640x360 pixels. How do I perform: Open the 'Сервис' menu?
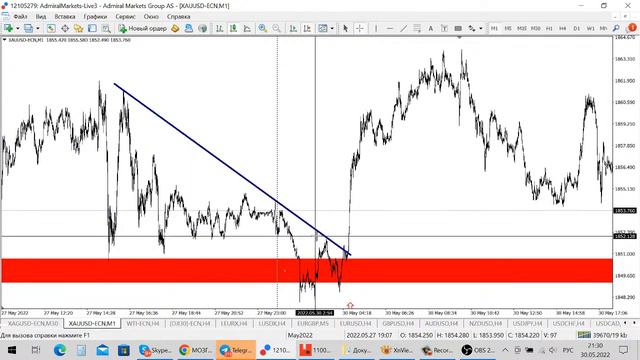pos(125,17)
